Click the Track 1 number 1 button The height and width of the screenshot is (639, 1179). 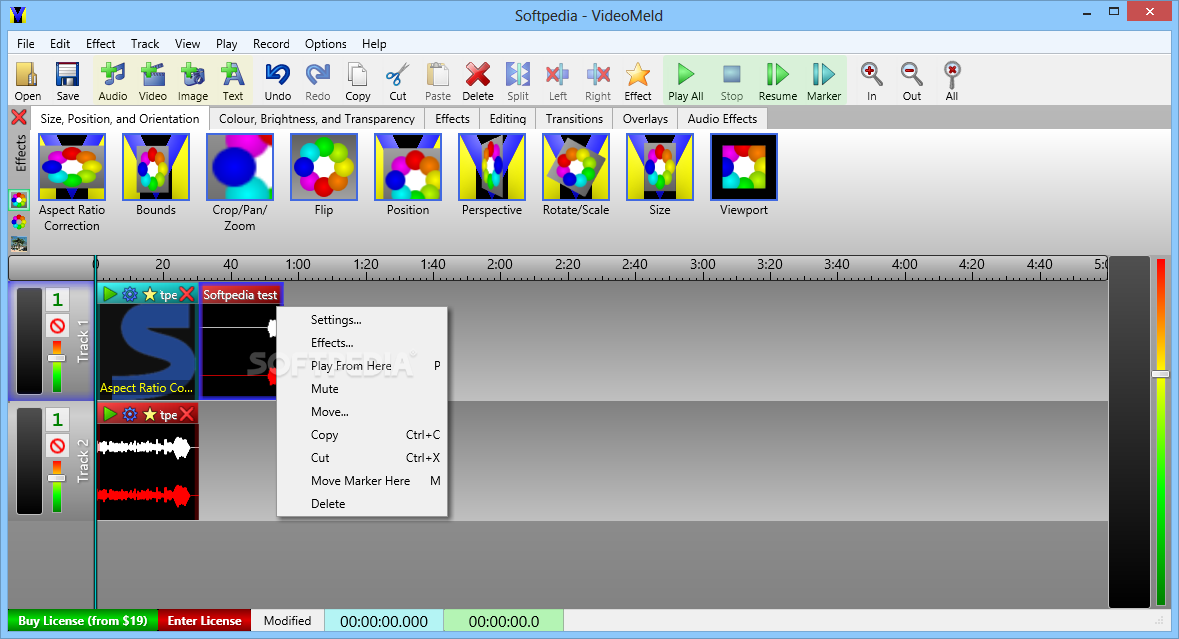click(x=57, y=300)
